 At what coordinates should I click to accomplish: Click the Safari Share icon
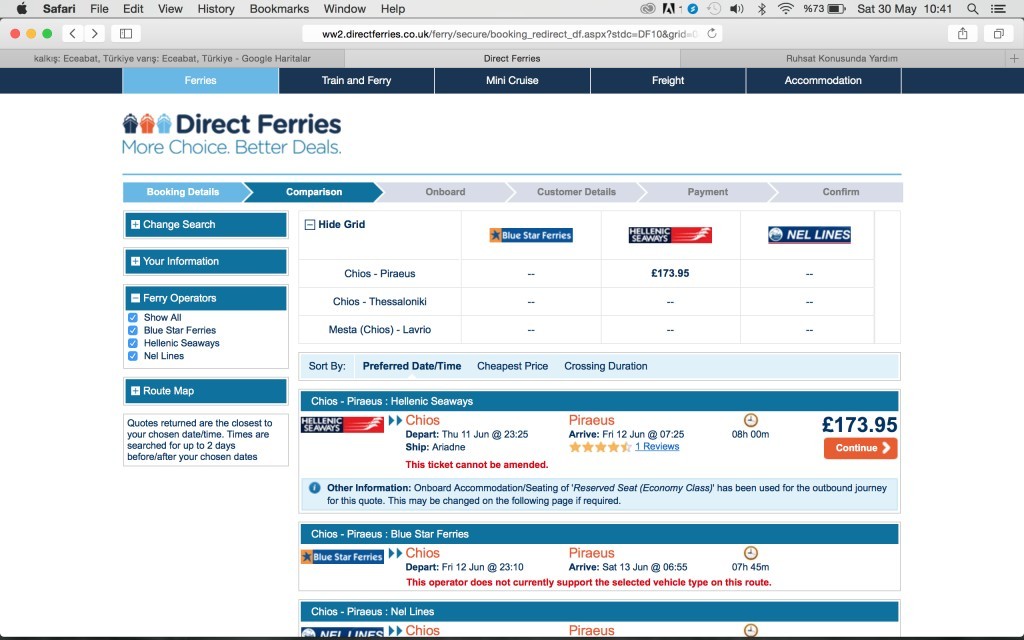coord(962,33)
